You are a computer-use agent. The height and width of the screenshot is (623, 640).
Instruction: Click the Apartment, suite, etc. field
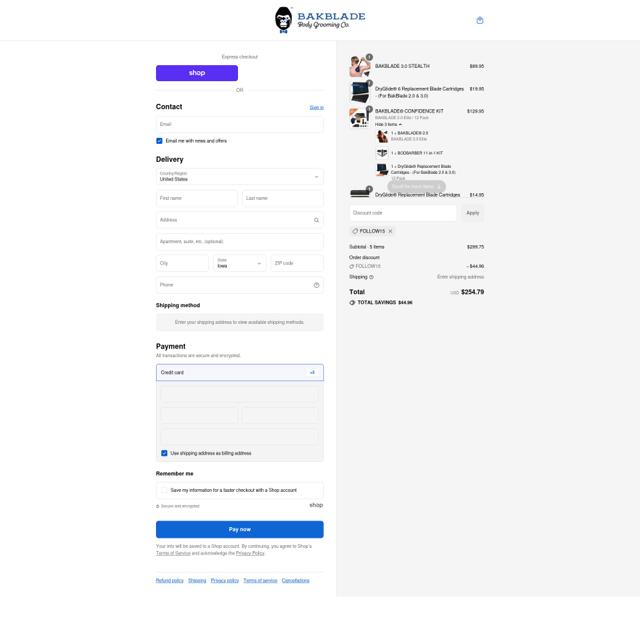(x=240, y=242)
